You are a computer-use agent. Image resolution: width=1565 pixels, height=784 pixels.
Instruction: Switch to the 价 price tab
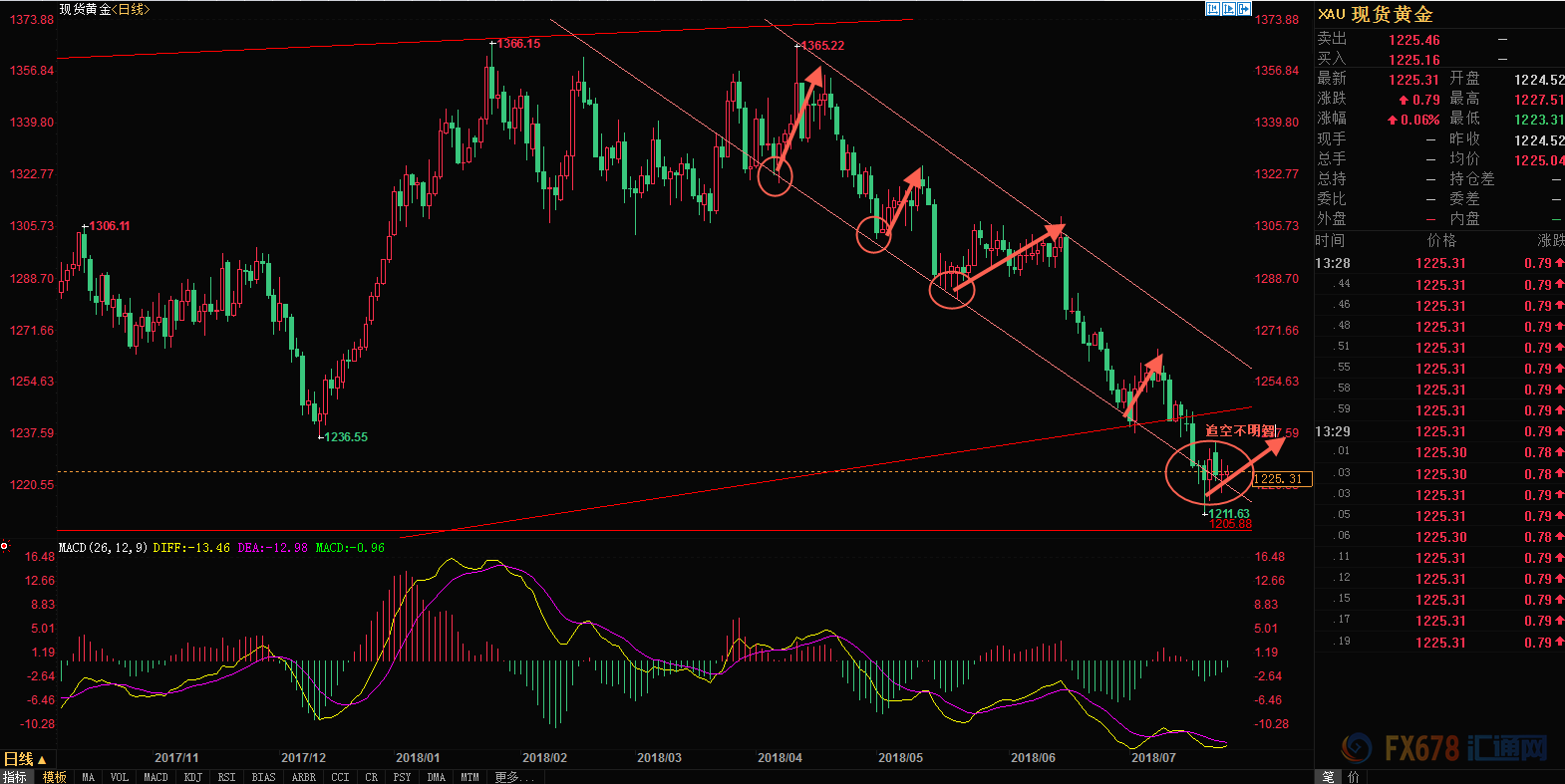pos(1353,777)
